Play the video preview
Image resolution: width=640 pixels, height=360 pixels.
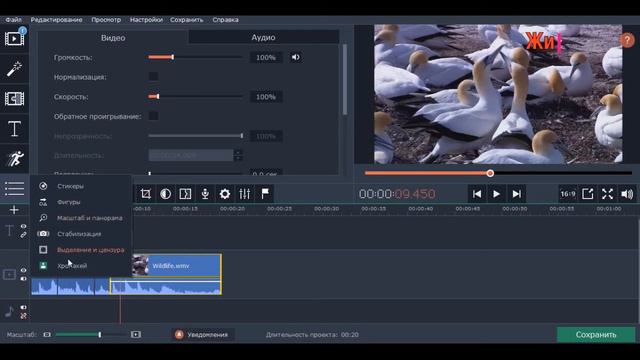[496, 194]
